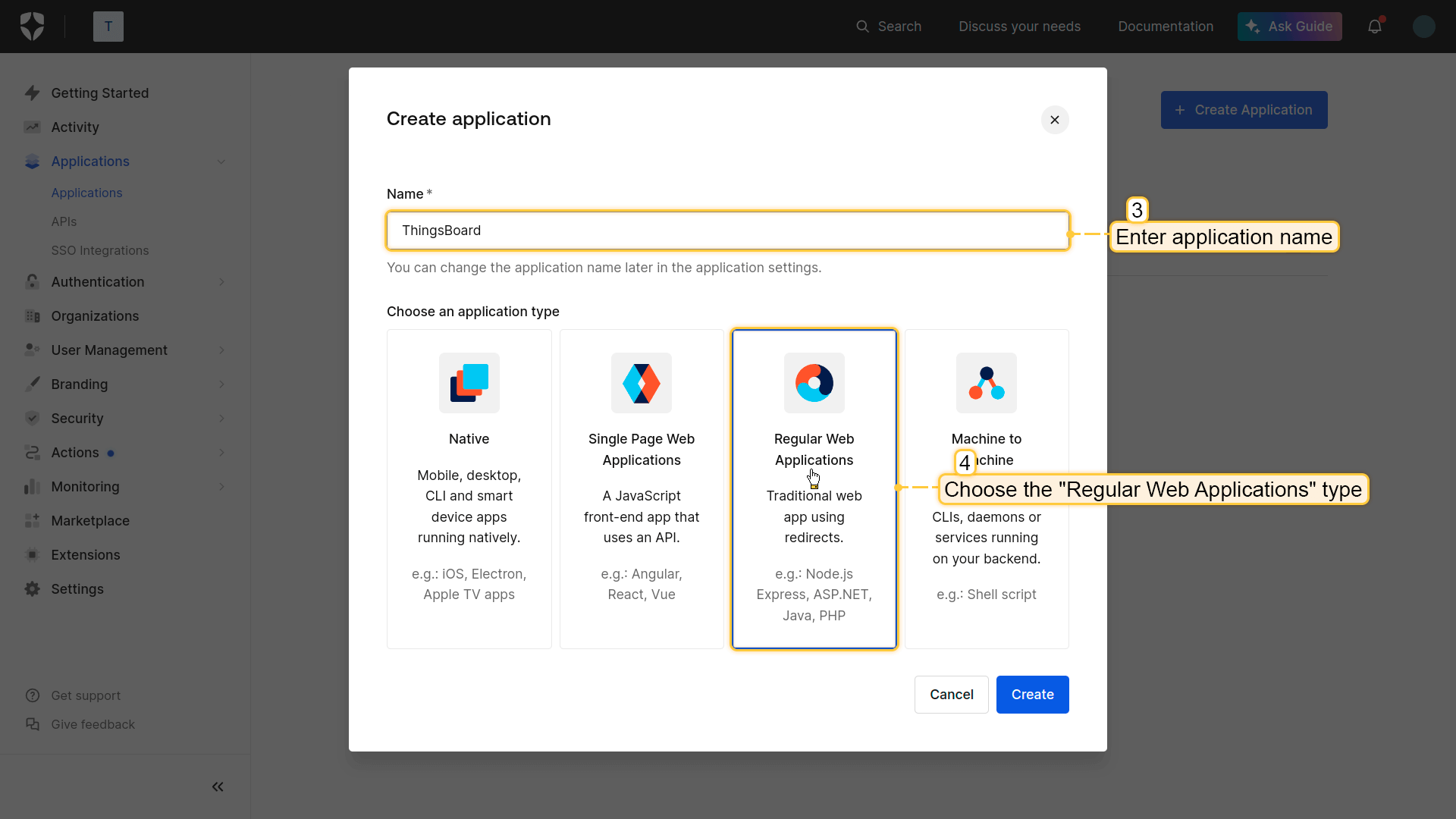Go to SSO Integrations
1456x819 pixels.
point(99,250)
